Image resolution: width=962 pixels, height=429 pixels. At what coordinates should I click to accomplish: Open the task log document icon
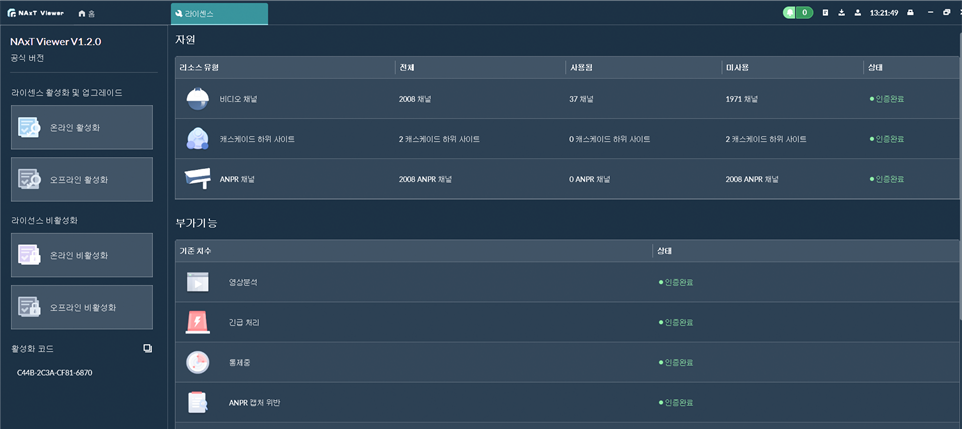coord(825,13)
